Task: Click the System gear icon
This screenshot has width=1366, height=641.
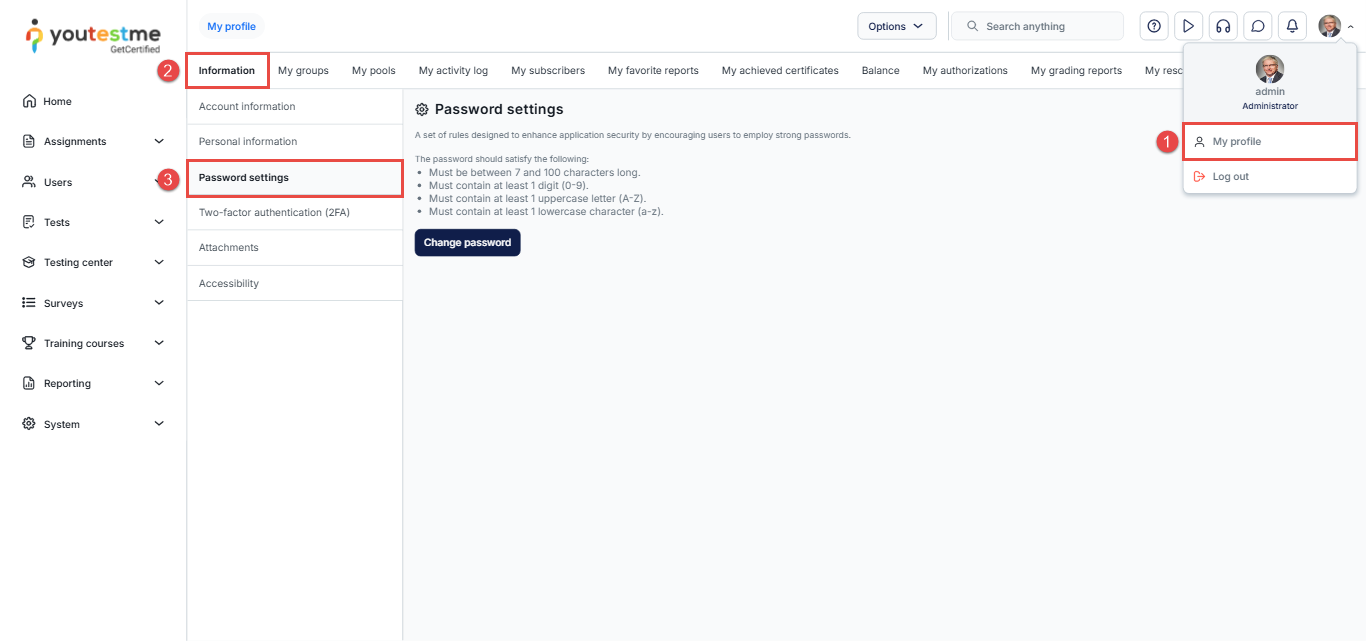Action: [29, 424]
